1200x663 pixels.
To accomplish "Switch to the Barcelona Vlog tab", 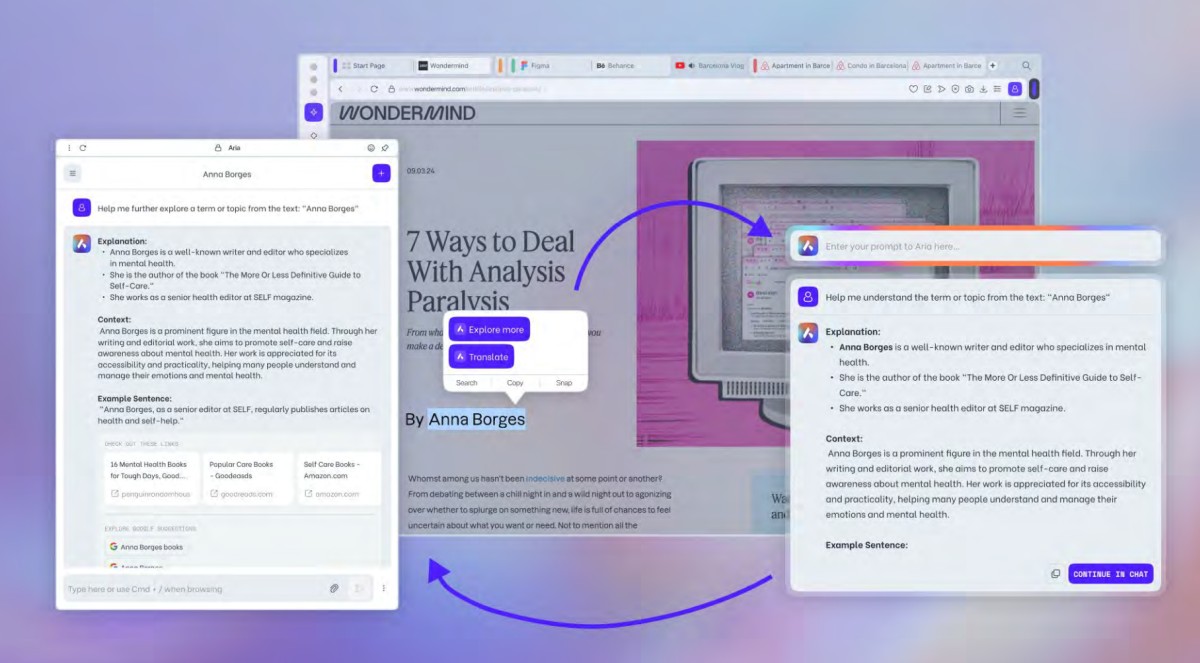I will [715, 66].
